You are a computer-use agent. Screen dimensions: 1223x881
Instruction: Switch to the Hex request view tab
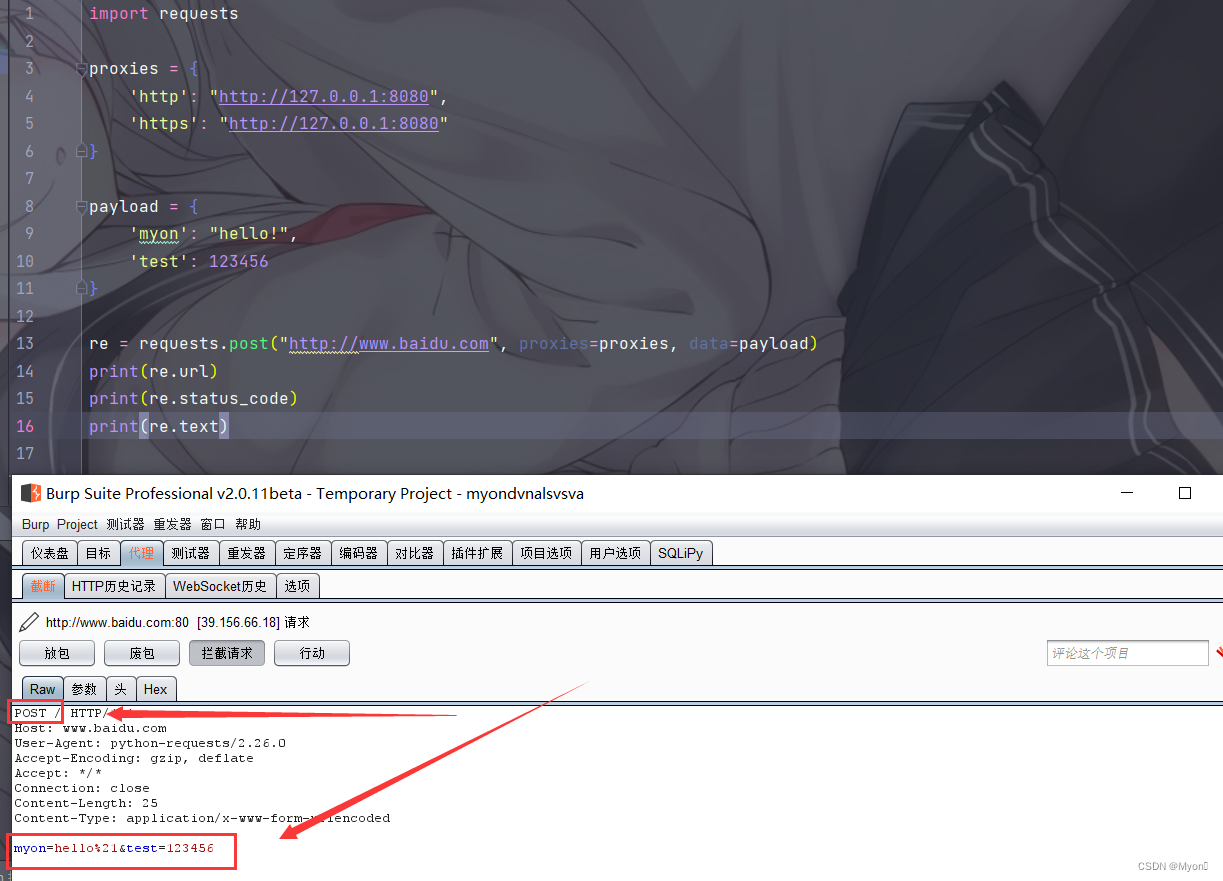pyautogui.click(x=155, y=689)
